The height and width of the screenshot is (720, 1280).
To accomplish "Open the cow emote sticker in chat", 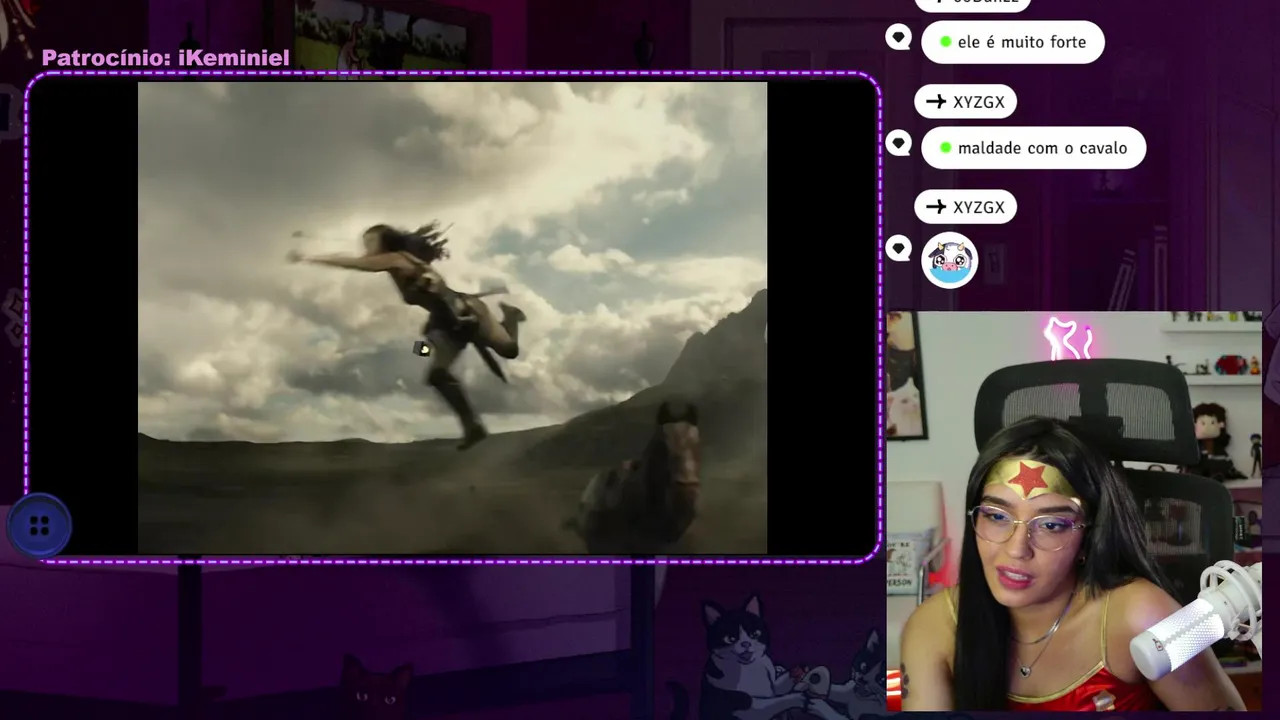I will point(949,260).
